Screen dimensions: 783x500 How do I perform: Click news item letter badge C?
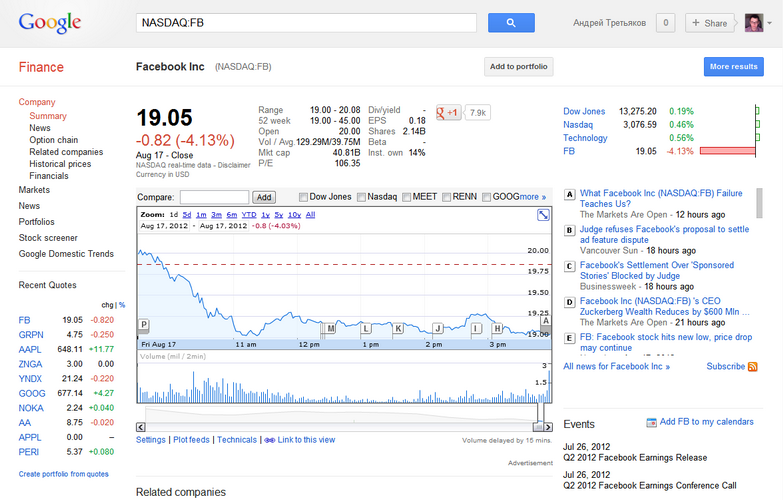[x=569, y=266]
